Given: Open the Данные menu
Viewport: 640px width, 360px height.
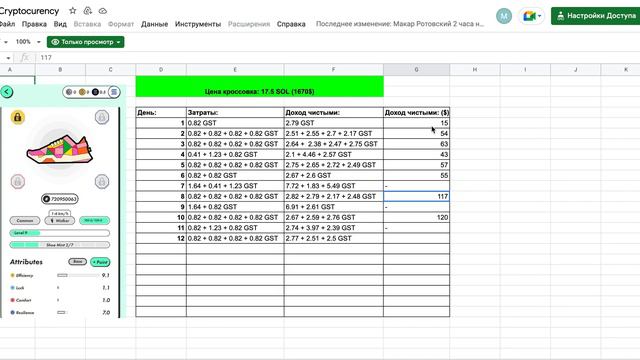Looking at the screenshot, I should [154, 24].
